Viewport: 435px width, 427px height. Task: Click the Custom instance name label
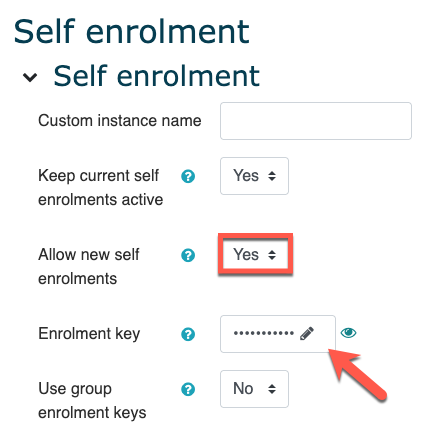120,121
